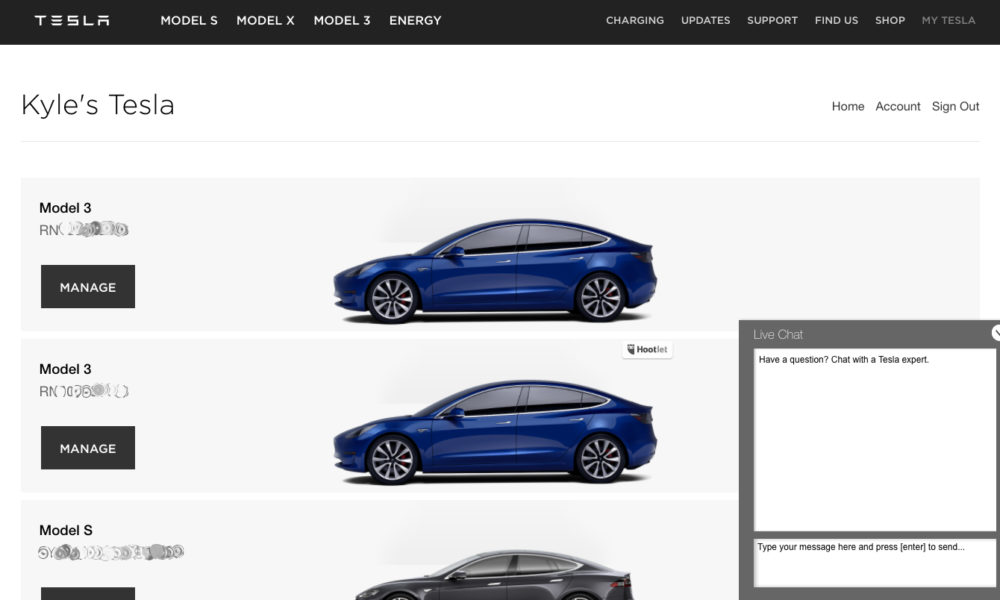1000x600 pixels.
Task: Manage the first Model 3
Action: coord(88,286)
